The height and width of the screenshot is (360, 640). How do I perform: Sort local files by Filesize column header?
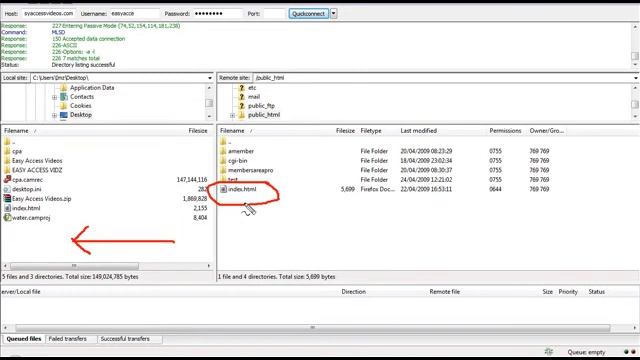tap(198, 131)
